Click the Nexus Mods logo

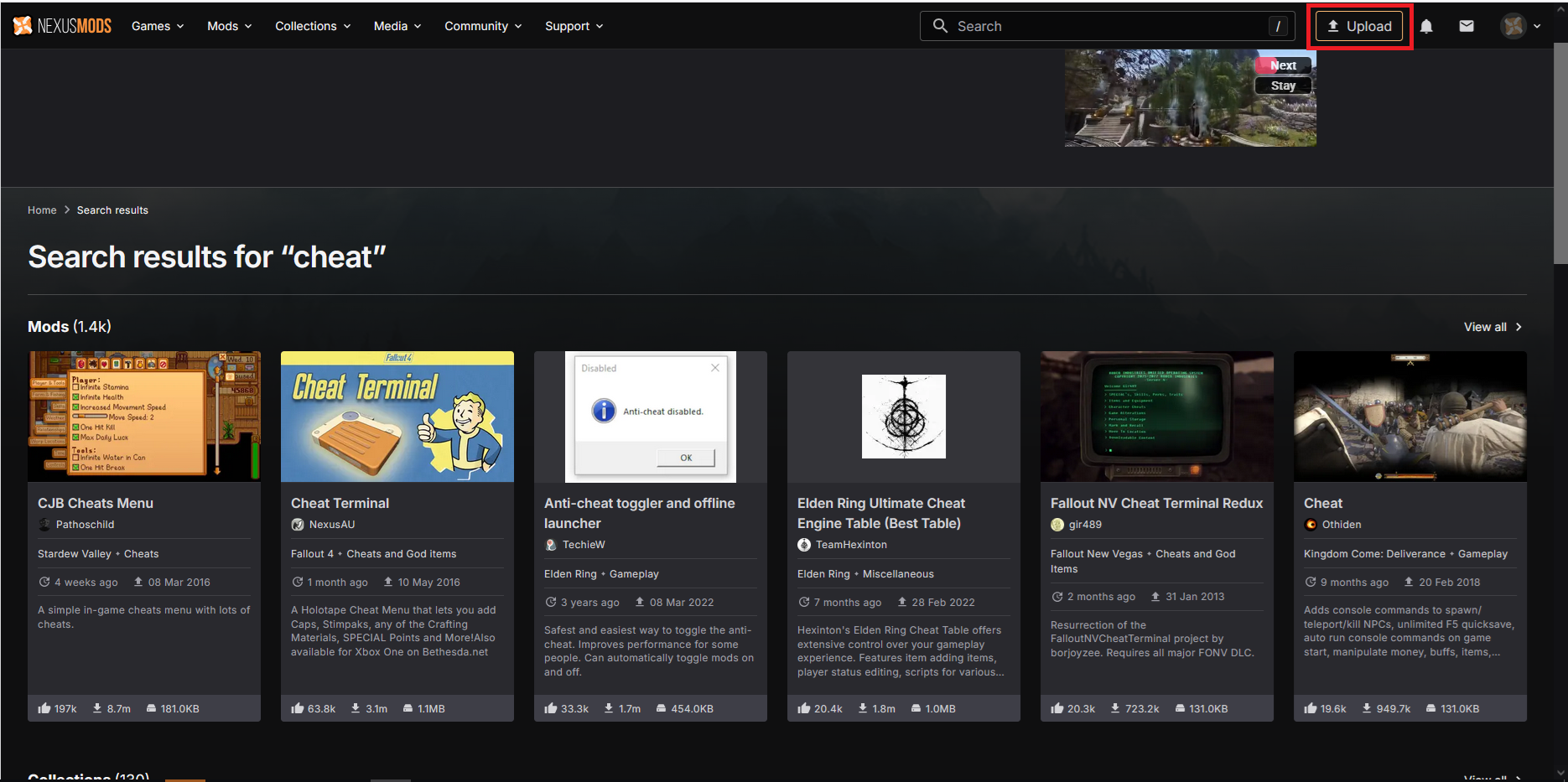63,26
